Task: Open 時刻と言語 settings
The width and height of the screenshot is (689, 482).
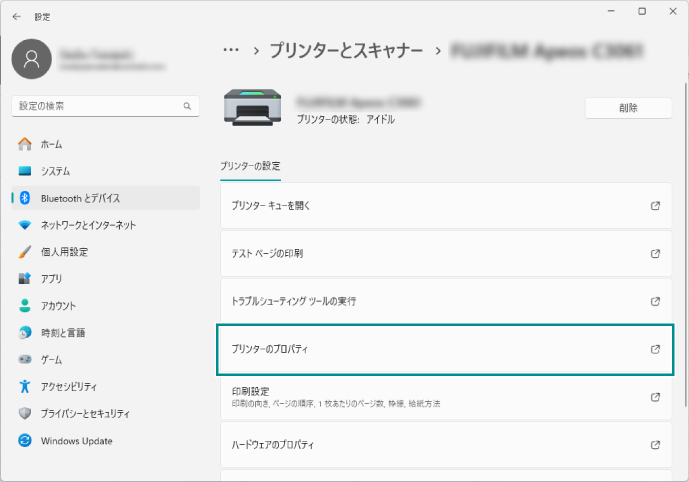Action: (62, 332)
